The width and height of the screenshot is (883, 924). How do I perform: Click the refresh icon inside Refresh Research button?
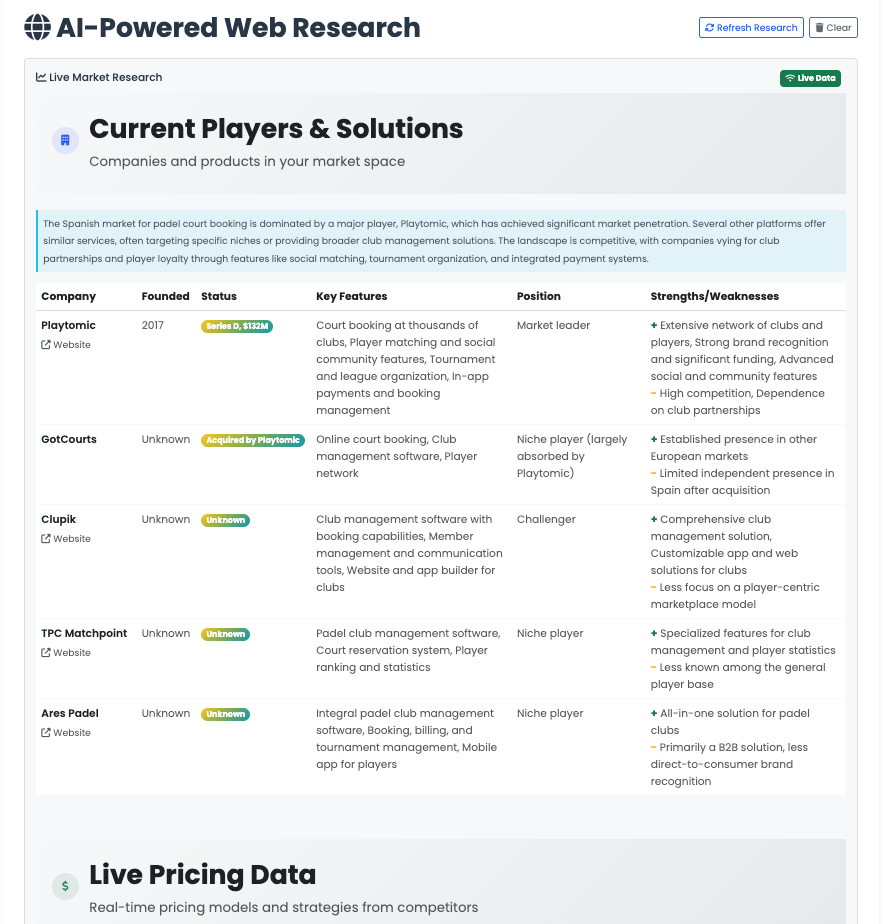point(711,27)
